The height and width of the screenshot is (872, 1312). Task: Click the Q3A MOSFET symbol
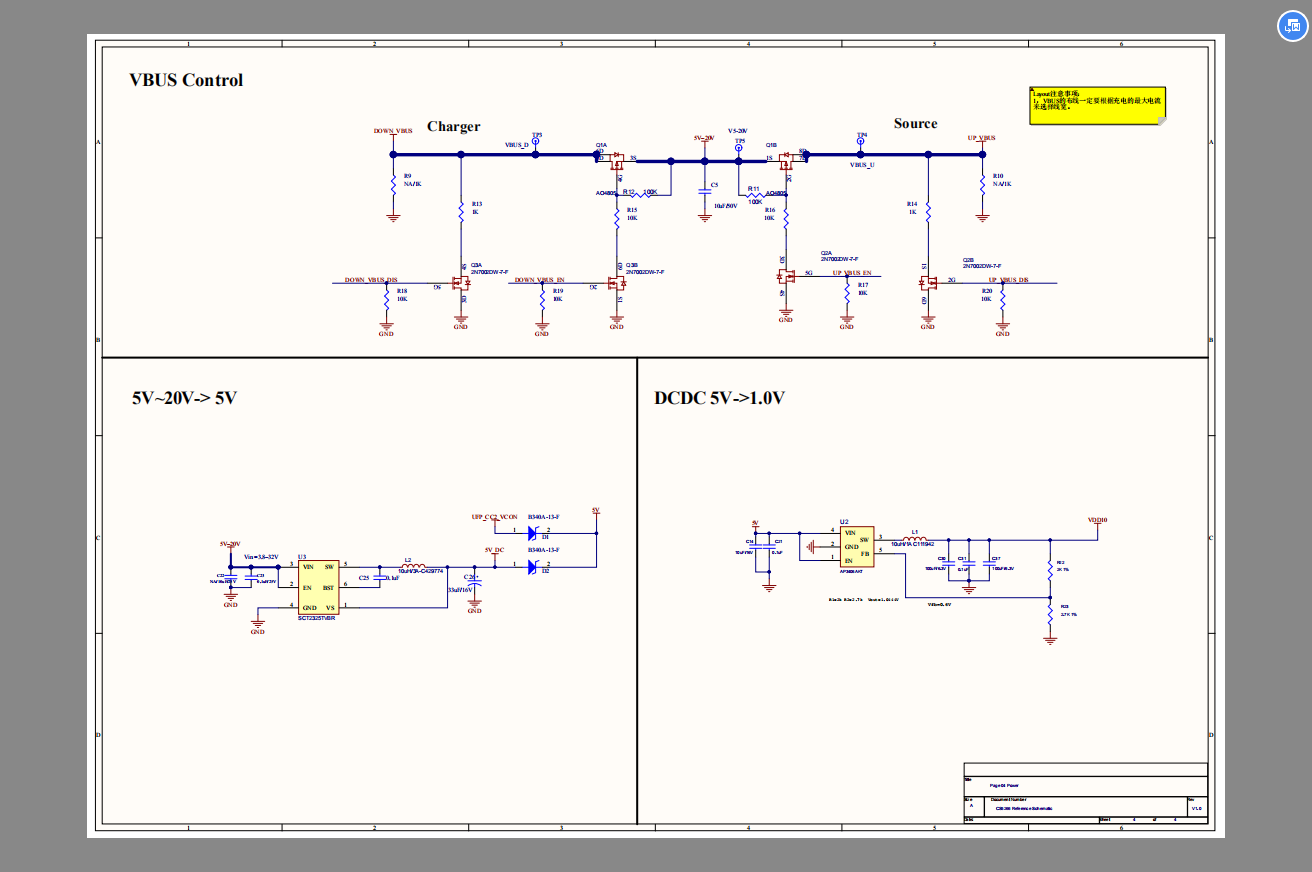(460, 282)
